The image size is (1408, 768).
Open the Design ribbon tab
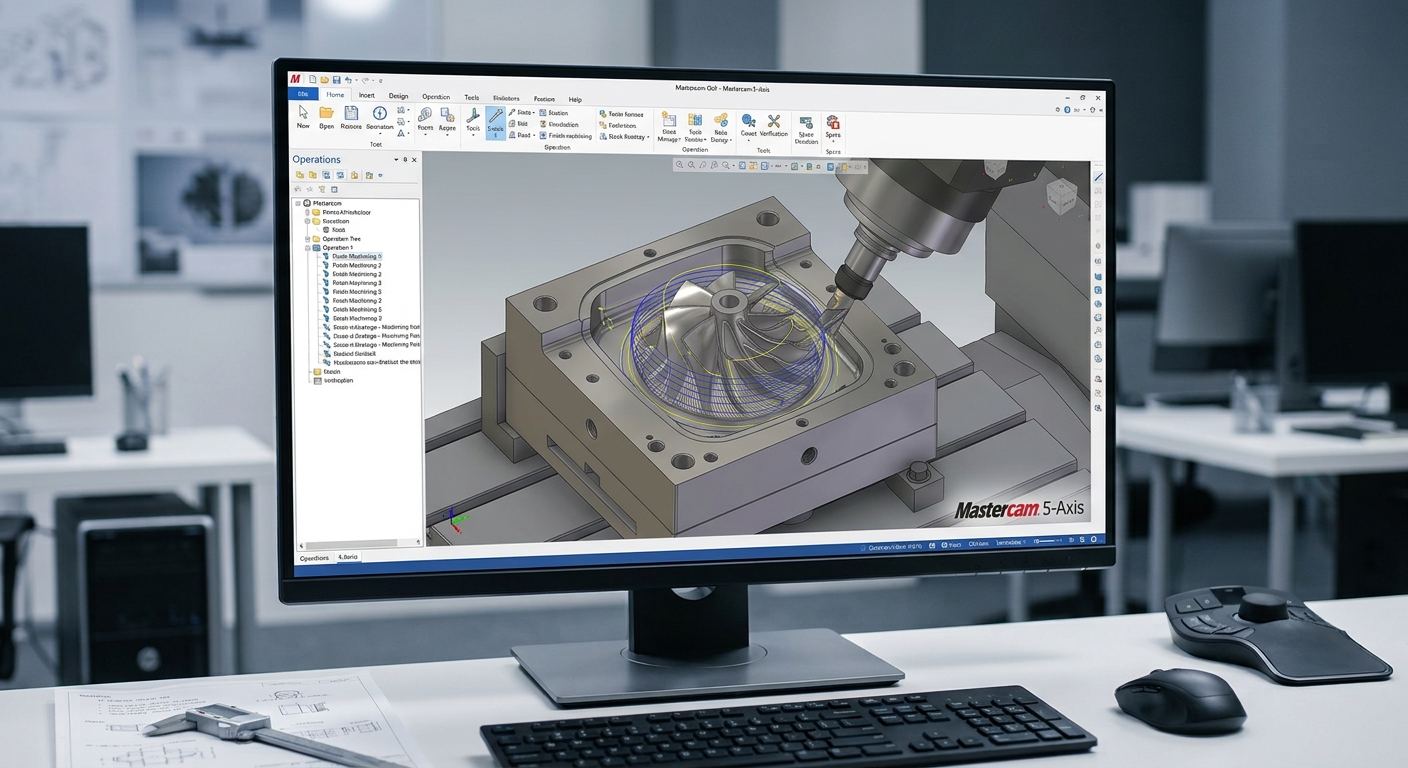click(x=398, y=97)
